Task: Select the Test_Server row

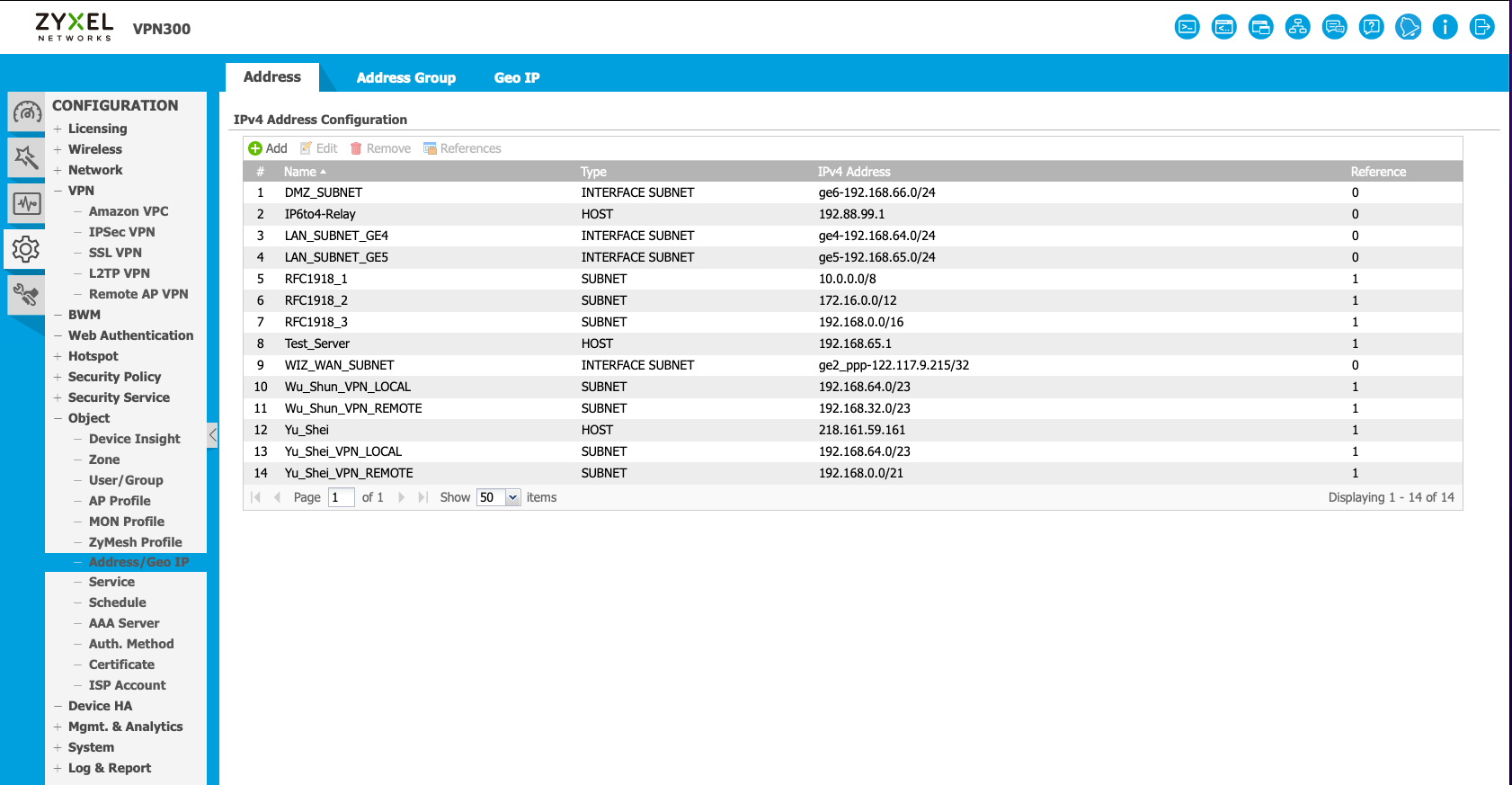Action: tap(853, 343)
